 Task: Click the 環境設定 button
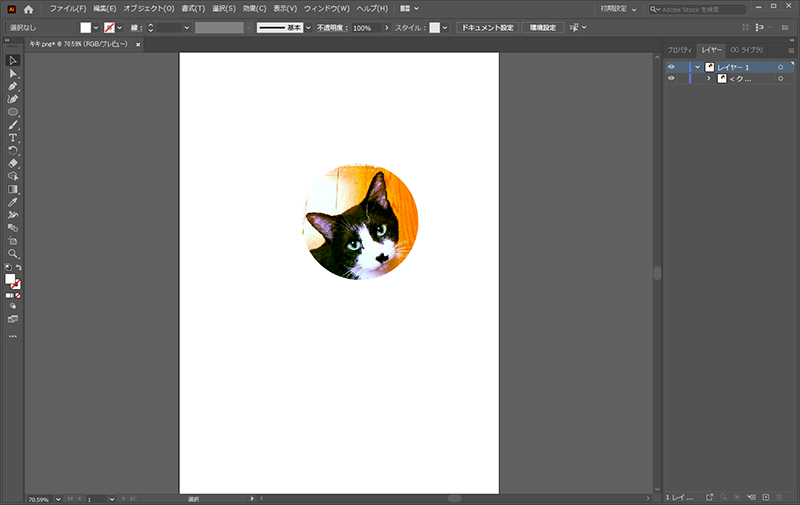[x=542, y=28]
